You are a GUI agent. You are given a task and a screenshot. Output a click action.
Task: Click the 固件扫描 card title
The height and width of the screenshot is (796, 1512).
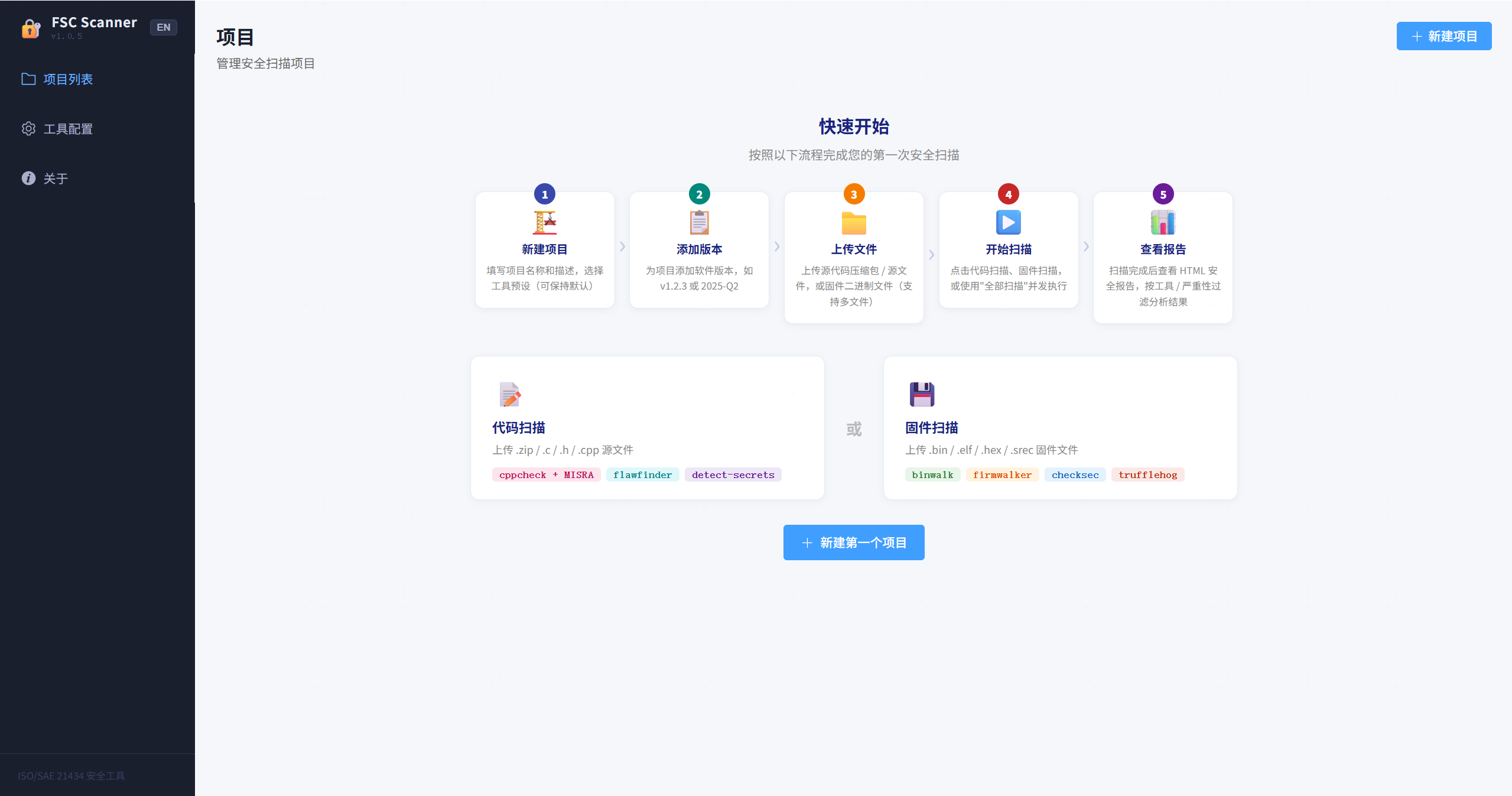coord(932,428)
